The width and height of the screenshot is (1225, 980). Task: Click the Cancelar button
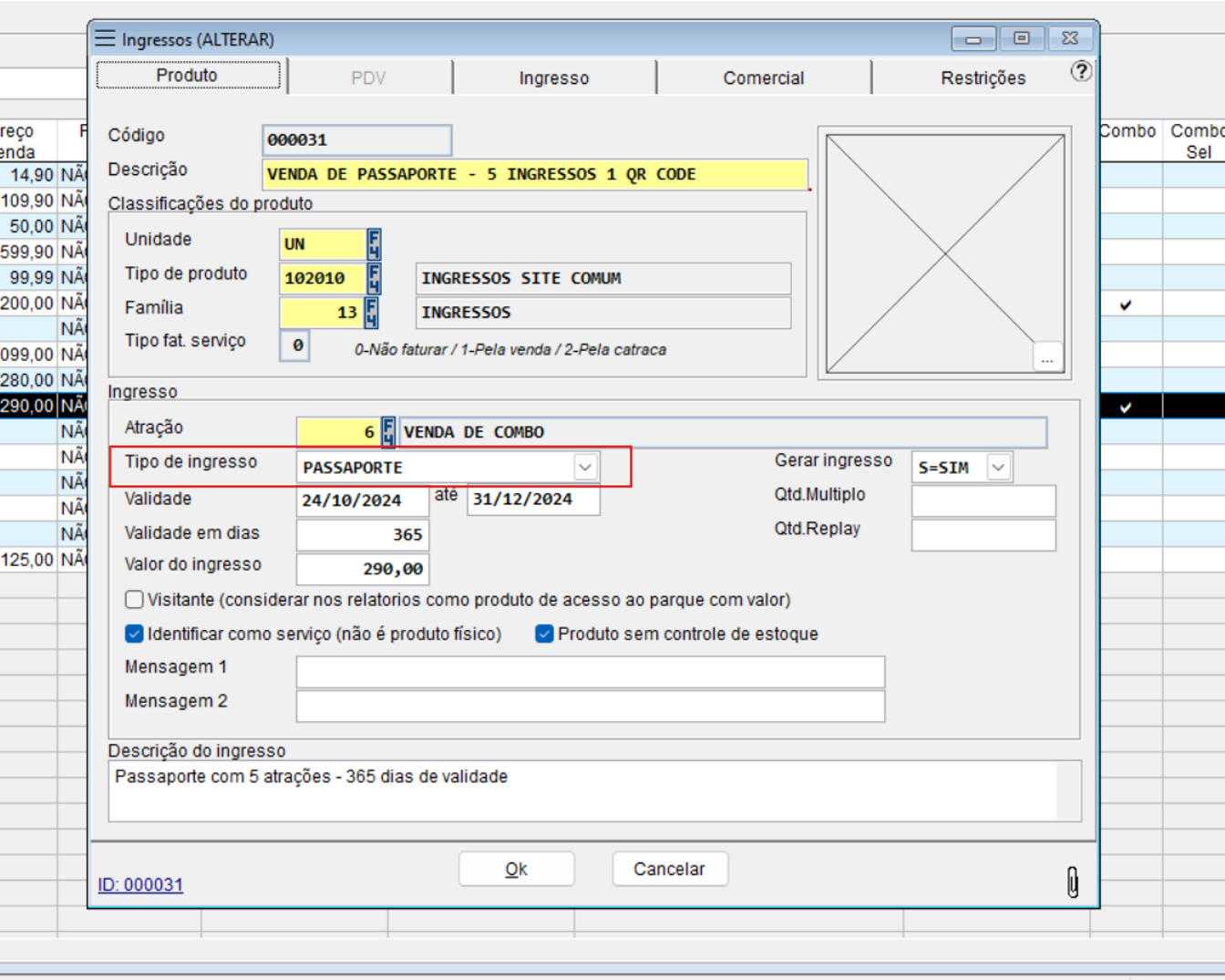[x=669, y=869]
